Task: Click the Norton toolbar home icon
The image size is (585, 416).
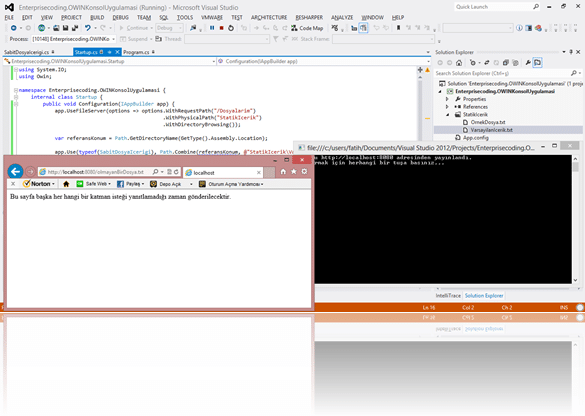Action: [x=66, y=184]
